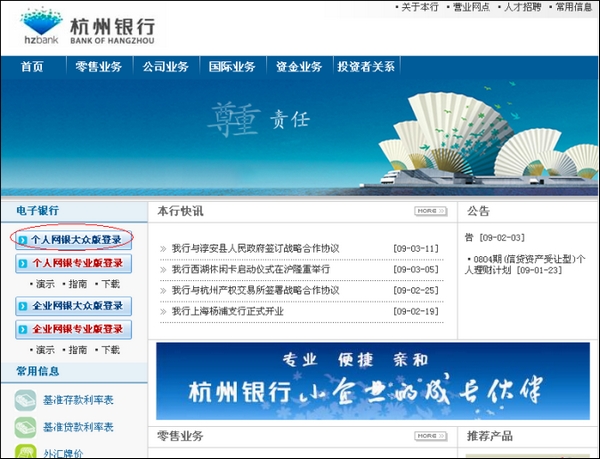This screenshot has width=600, height=459.
Task: Open 零售业务 navigation menu item
Action: point(99,67)
